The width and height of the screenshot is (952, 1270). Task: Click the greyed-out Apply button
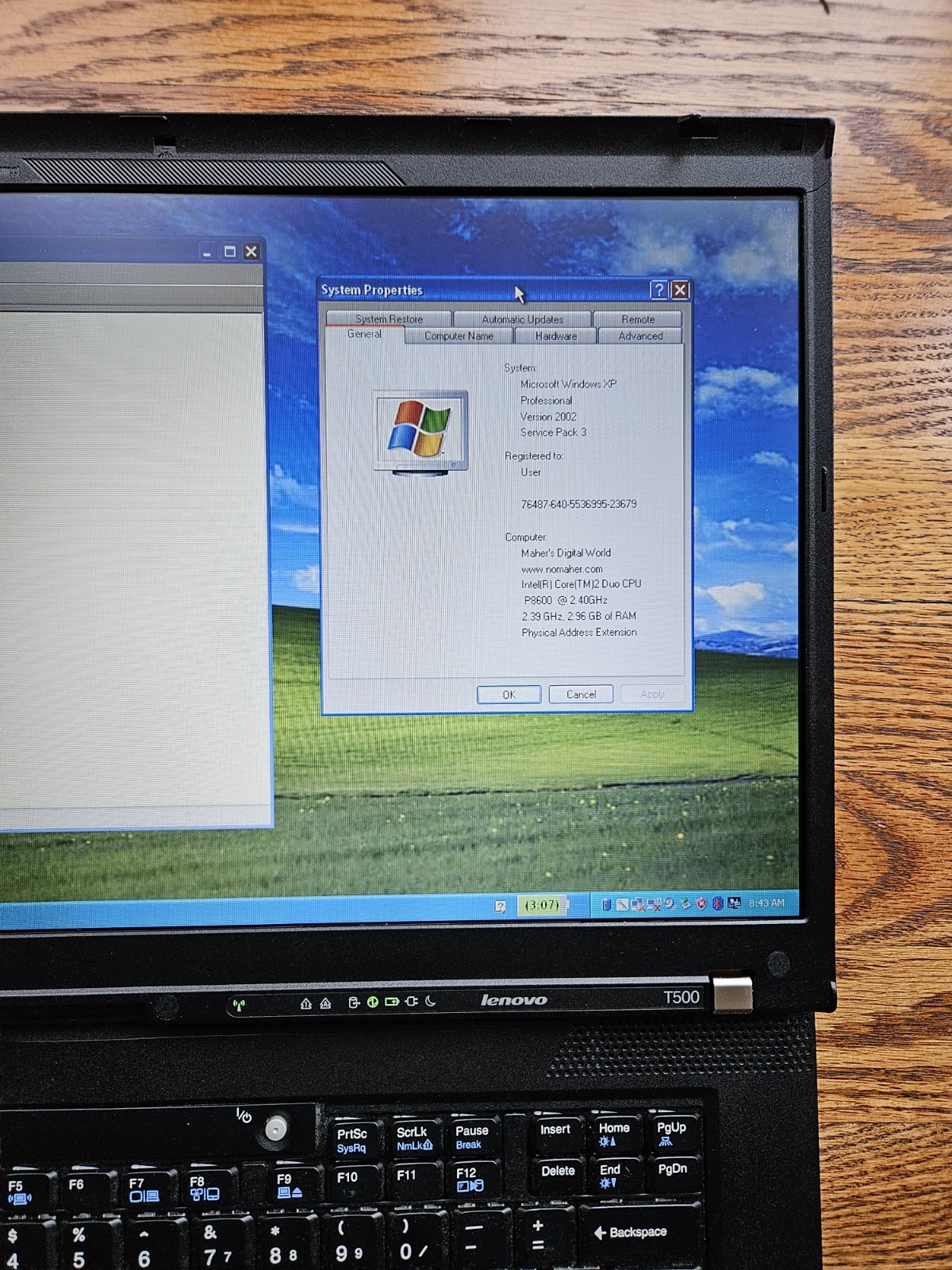point(652,694)
